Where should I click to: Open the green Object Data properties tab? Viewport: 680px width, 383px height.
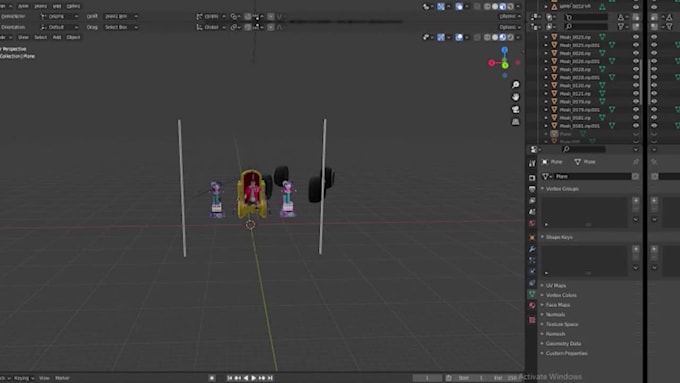(532, 294)
